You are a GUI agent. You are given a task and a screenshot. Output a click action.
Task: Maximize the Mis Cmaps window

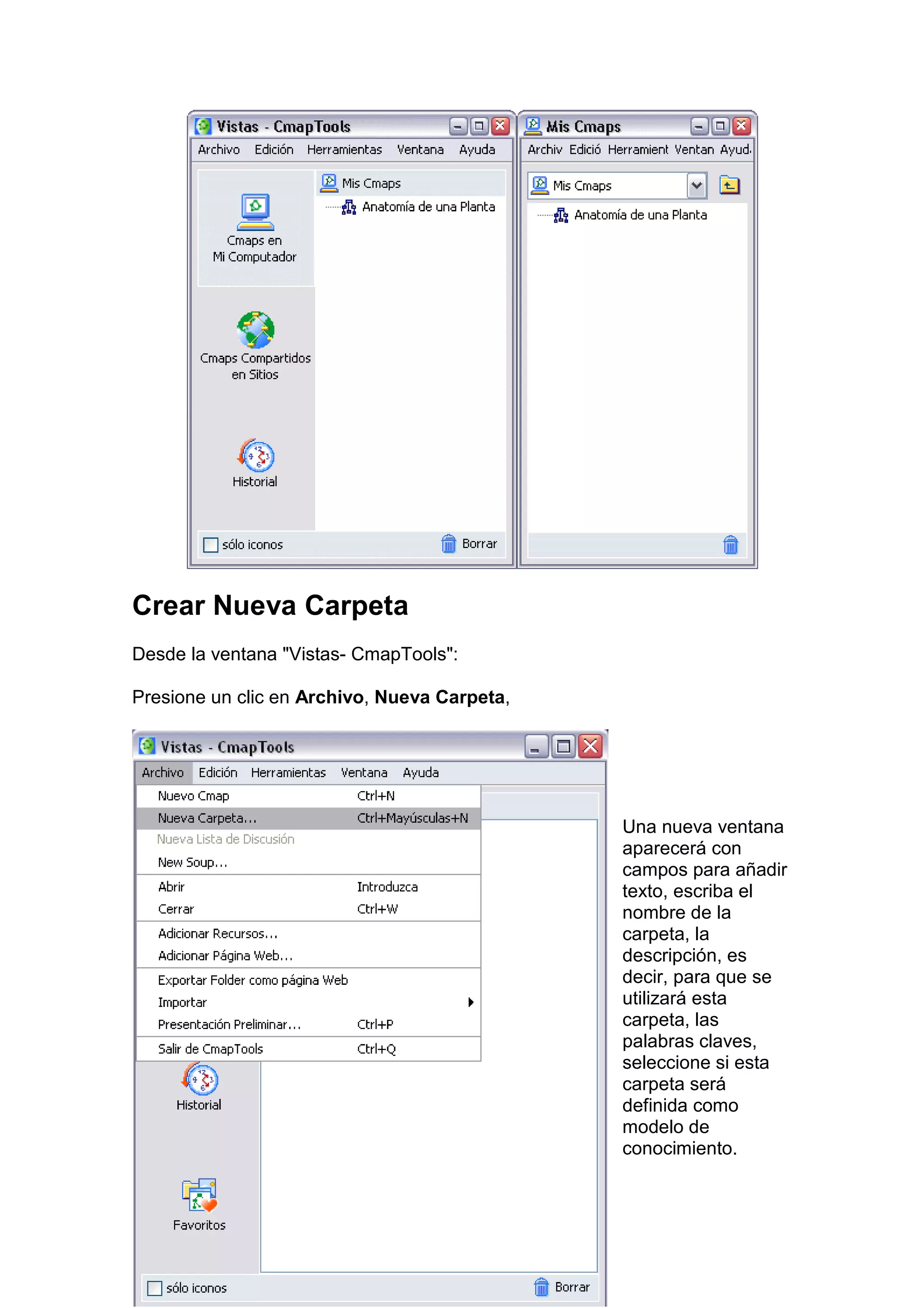point(720,126)
